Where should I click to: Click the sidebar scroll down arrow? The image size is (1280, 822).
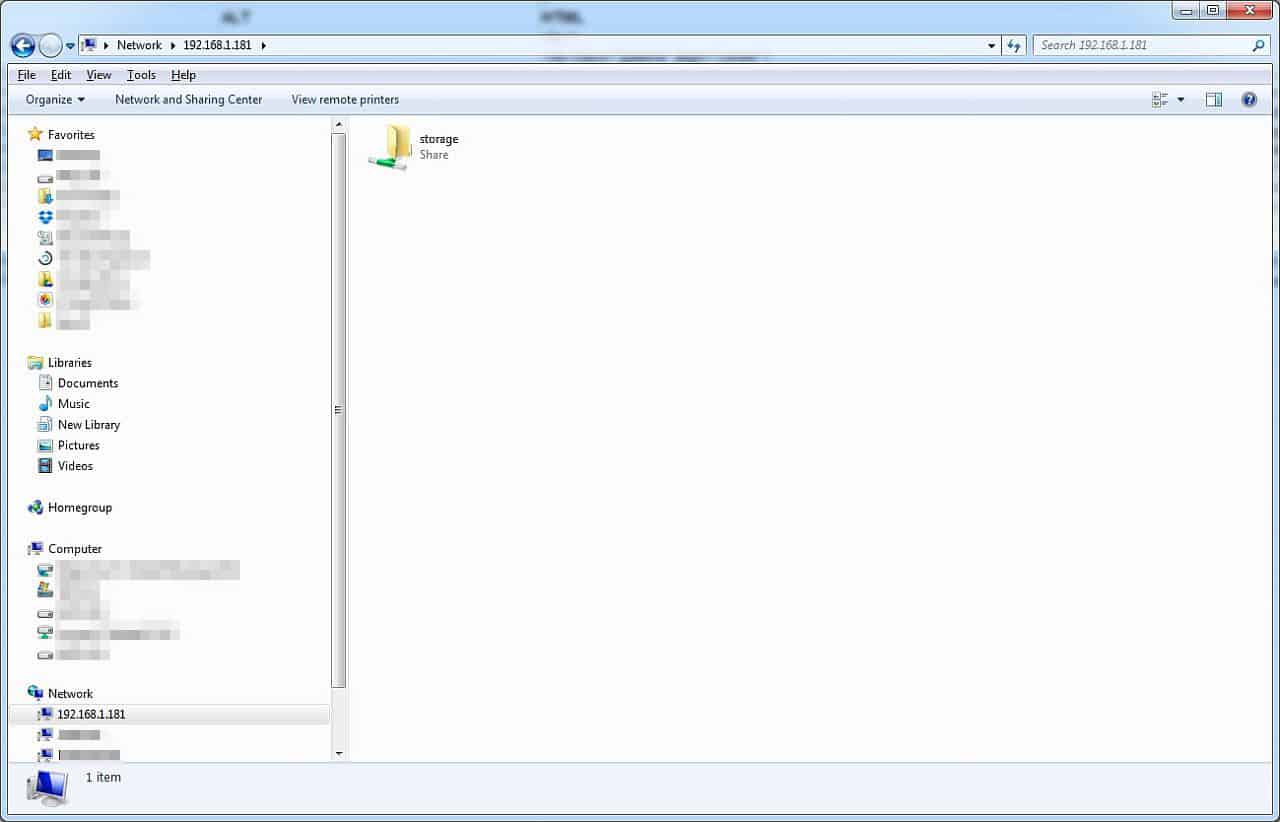pyautogui.click(x=339, y=753)
